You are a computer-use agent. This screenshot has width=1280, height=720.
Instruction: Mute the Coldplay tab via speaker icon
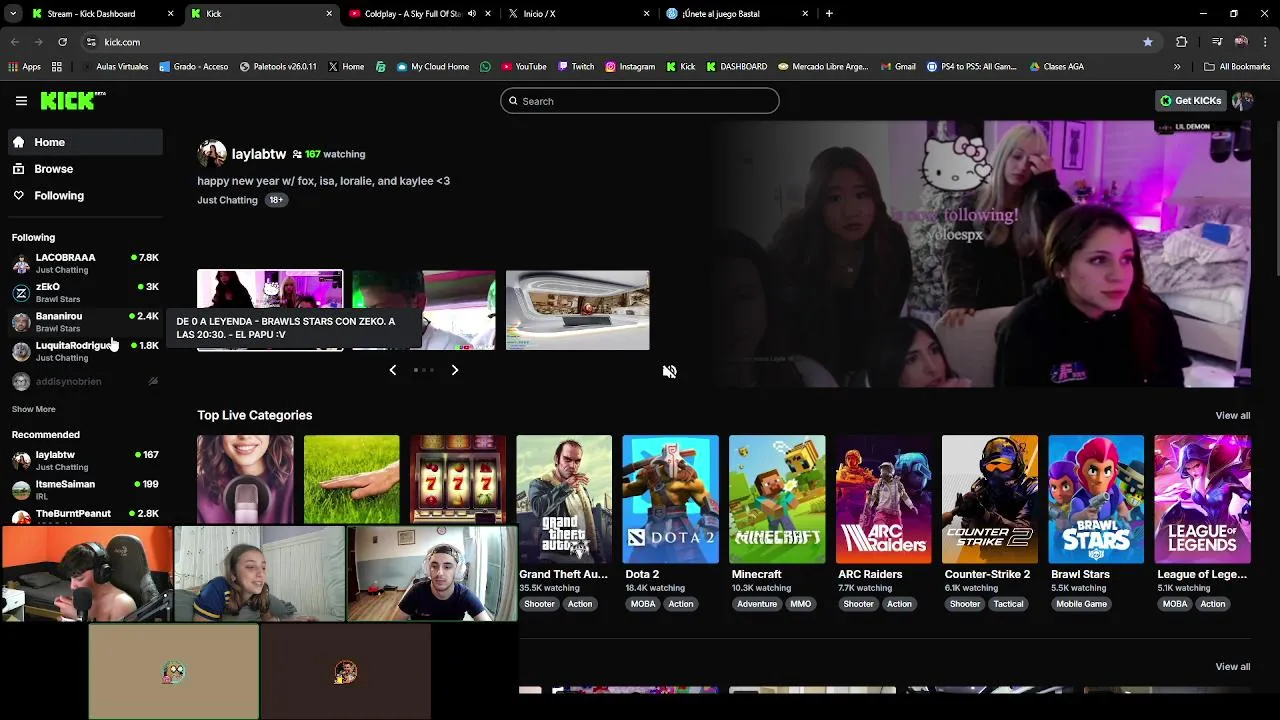[472, 14]
